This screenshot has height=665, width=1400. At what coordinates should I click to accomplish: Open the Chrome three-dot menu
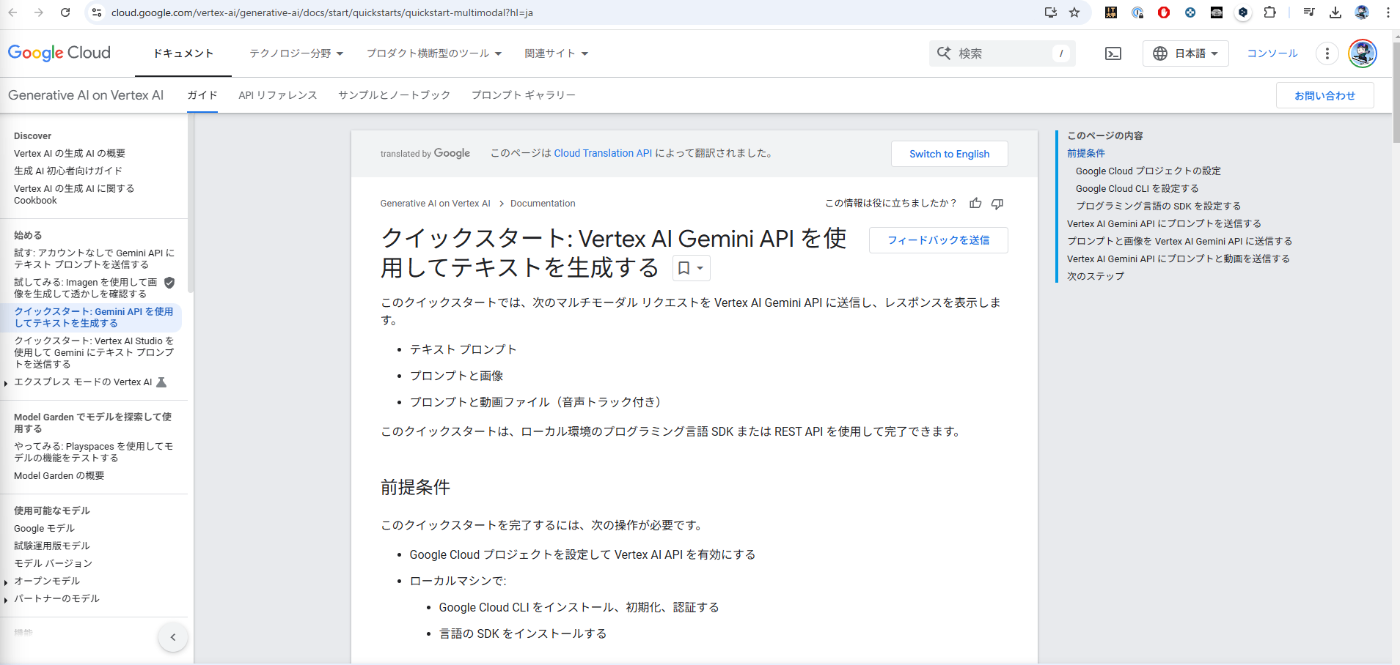click(x=1386, y=12)
